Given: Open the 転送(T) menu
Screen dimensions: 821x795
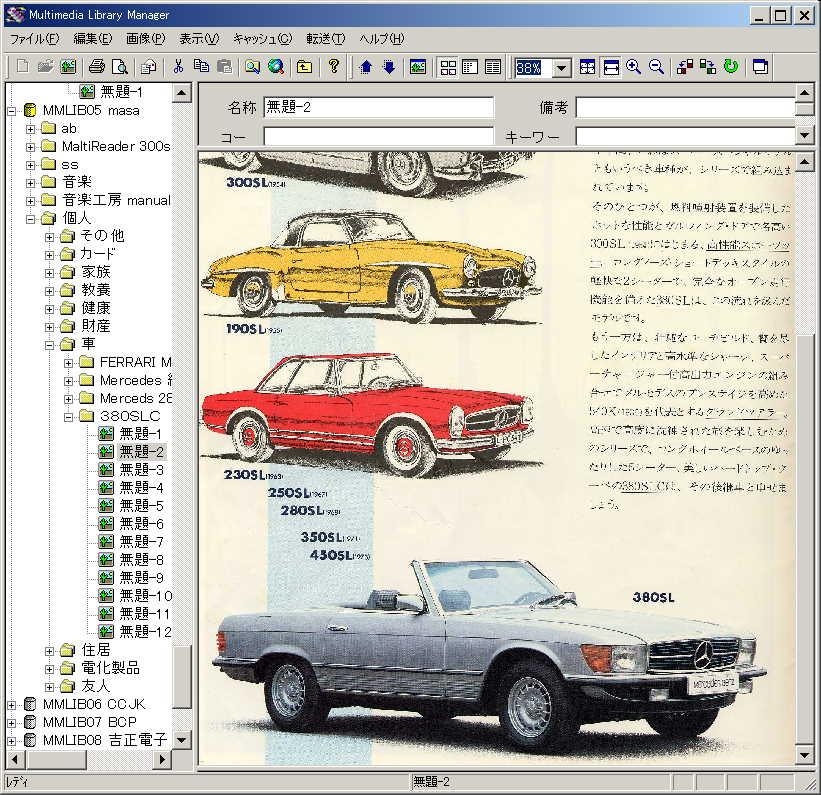Looking at the screenshot, I should pos(326,39).
